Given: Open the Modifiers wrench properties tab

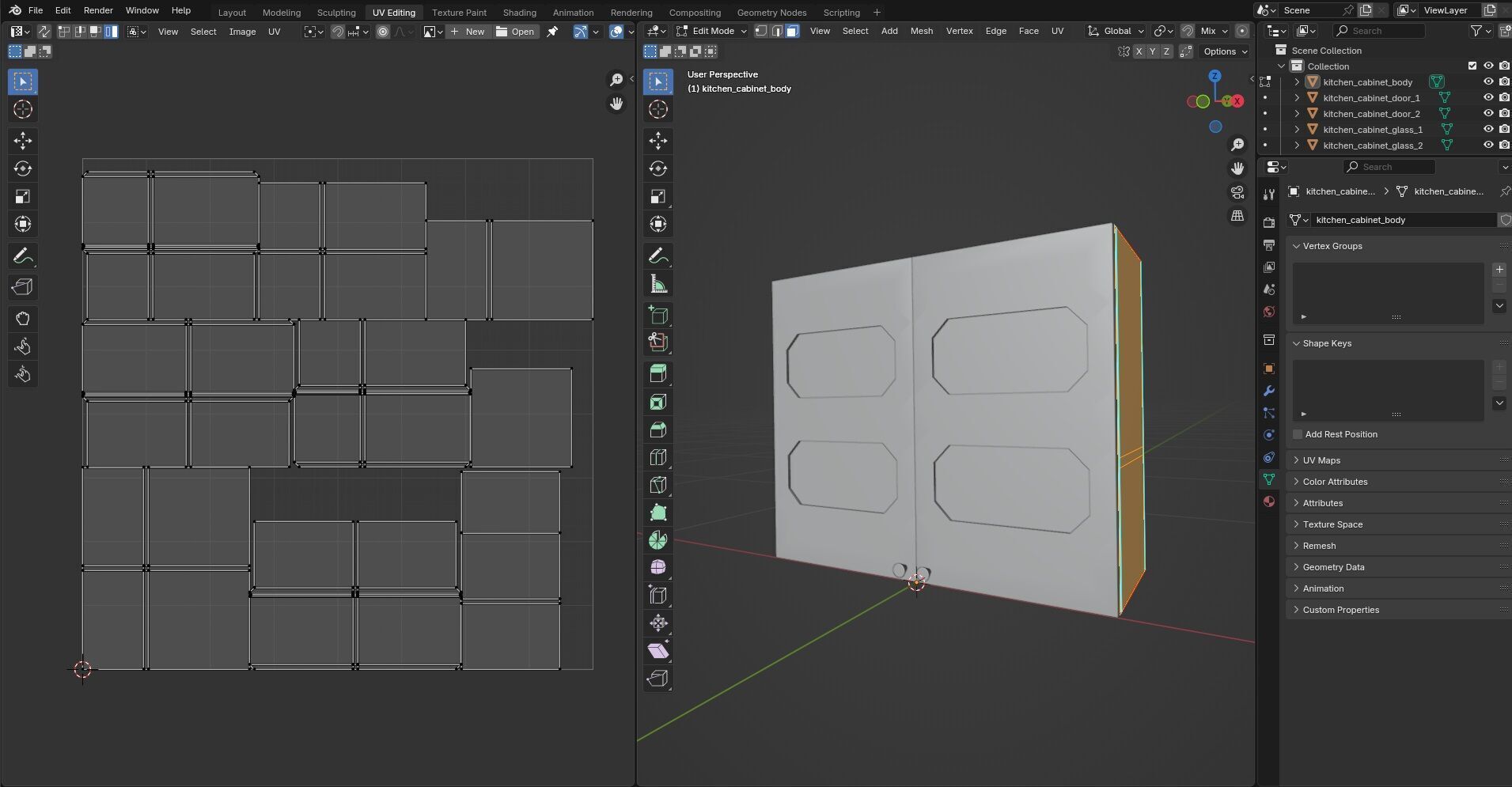Looking at the screenshot, I should click(1269, 391).
